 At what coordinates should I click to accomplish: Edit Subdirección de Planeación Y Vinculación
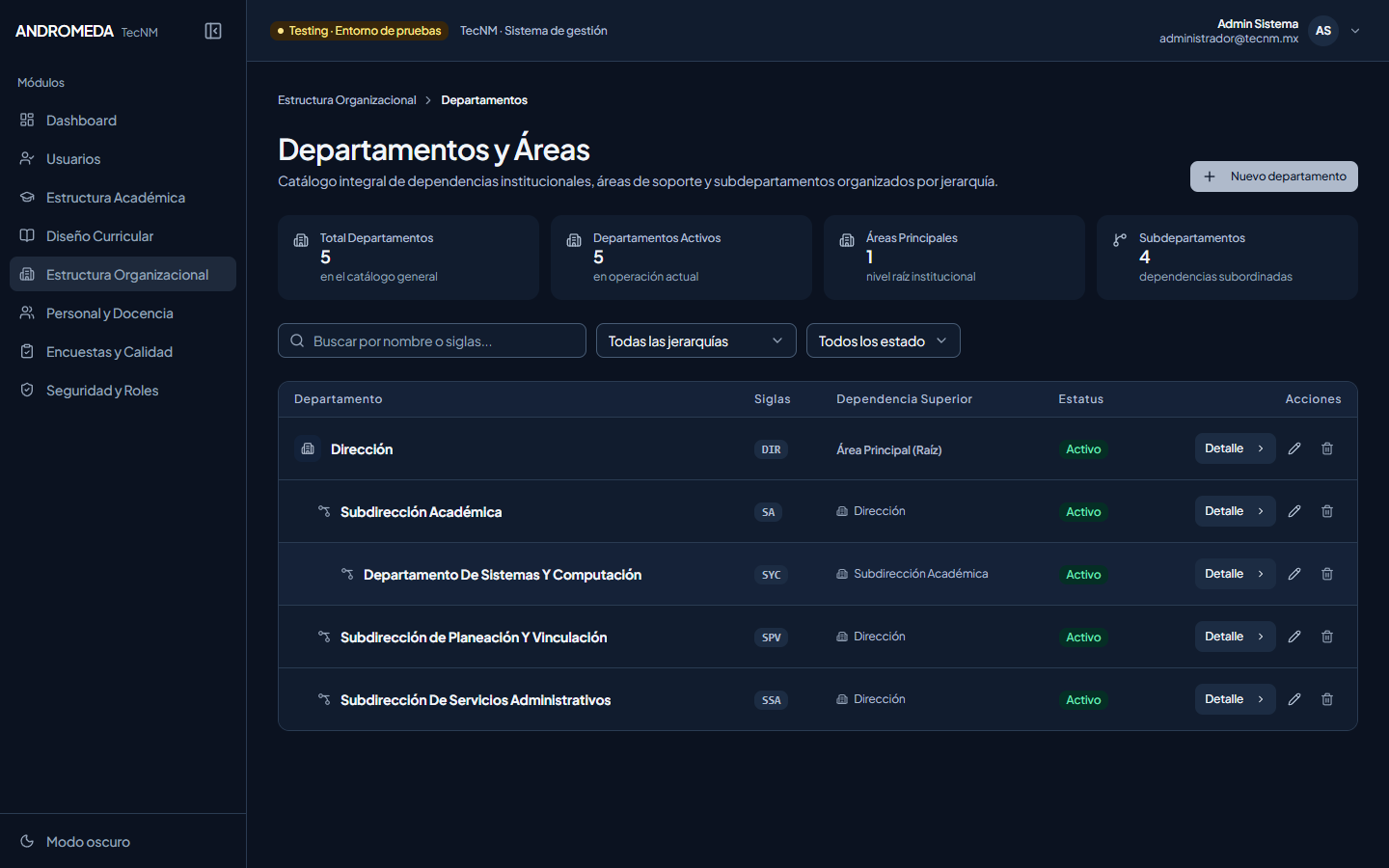pyautogui.click(x=1294, y=637)
